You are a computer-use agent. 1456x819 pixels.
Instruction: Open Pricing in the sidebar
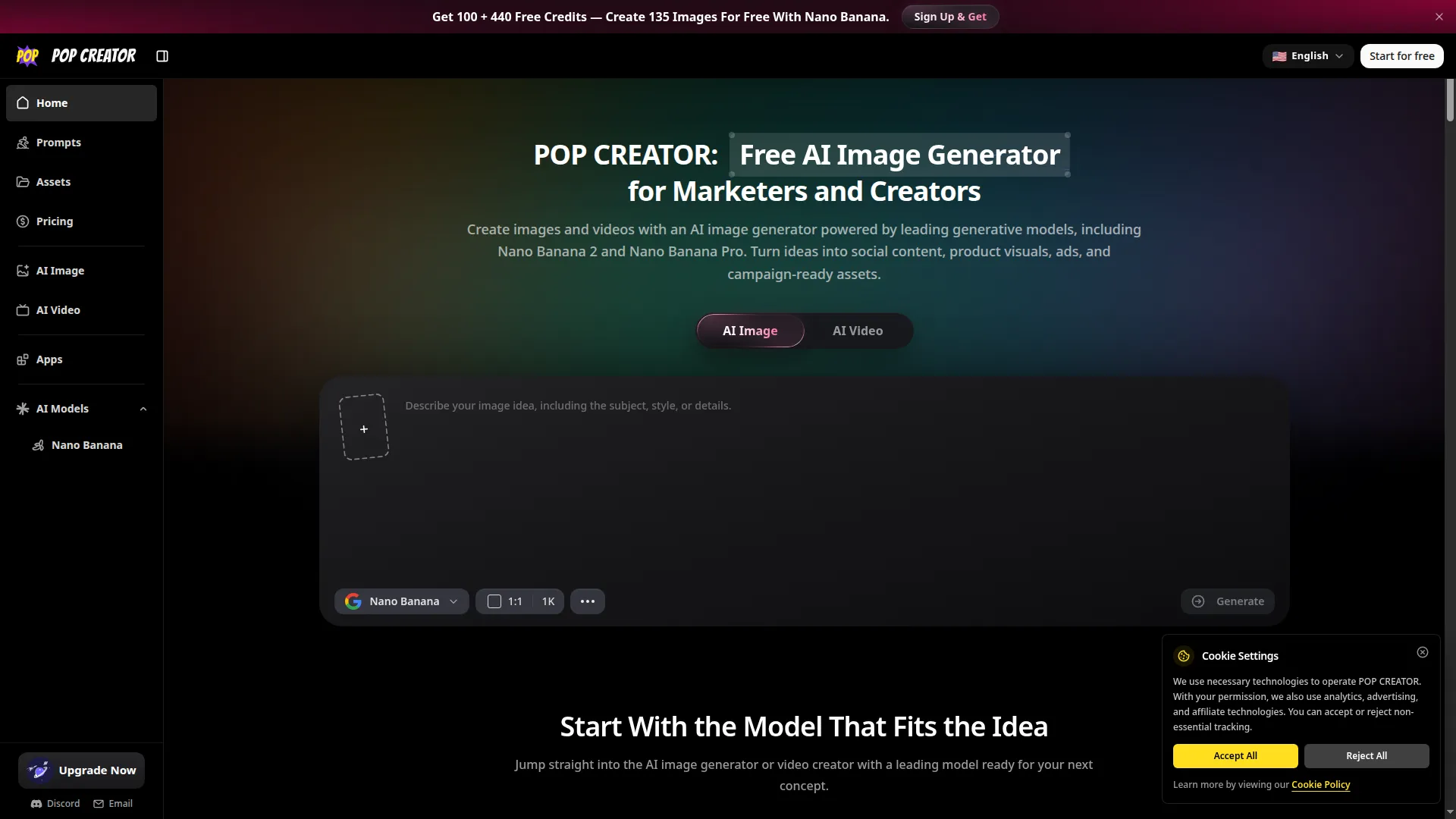(81, 221)
